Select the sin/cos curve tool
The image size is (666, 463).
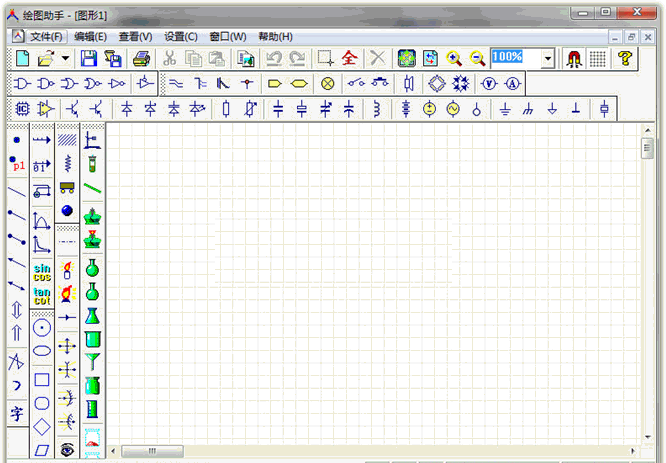(x=43, y=273)
